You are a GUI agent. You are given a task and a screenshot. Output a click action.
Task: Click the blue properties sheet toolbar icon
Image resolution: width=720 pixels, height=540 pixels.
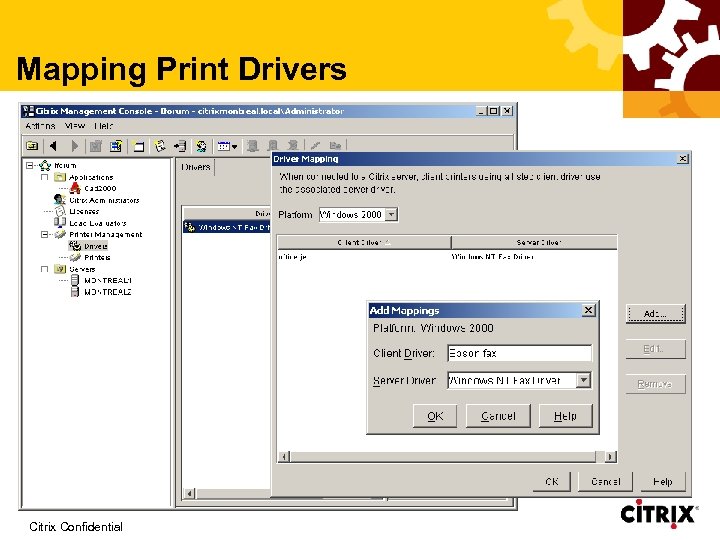click(116, 146)
